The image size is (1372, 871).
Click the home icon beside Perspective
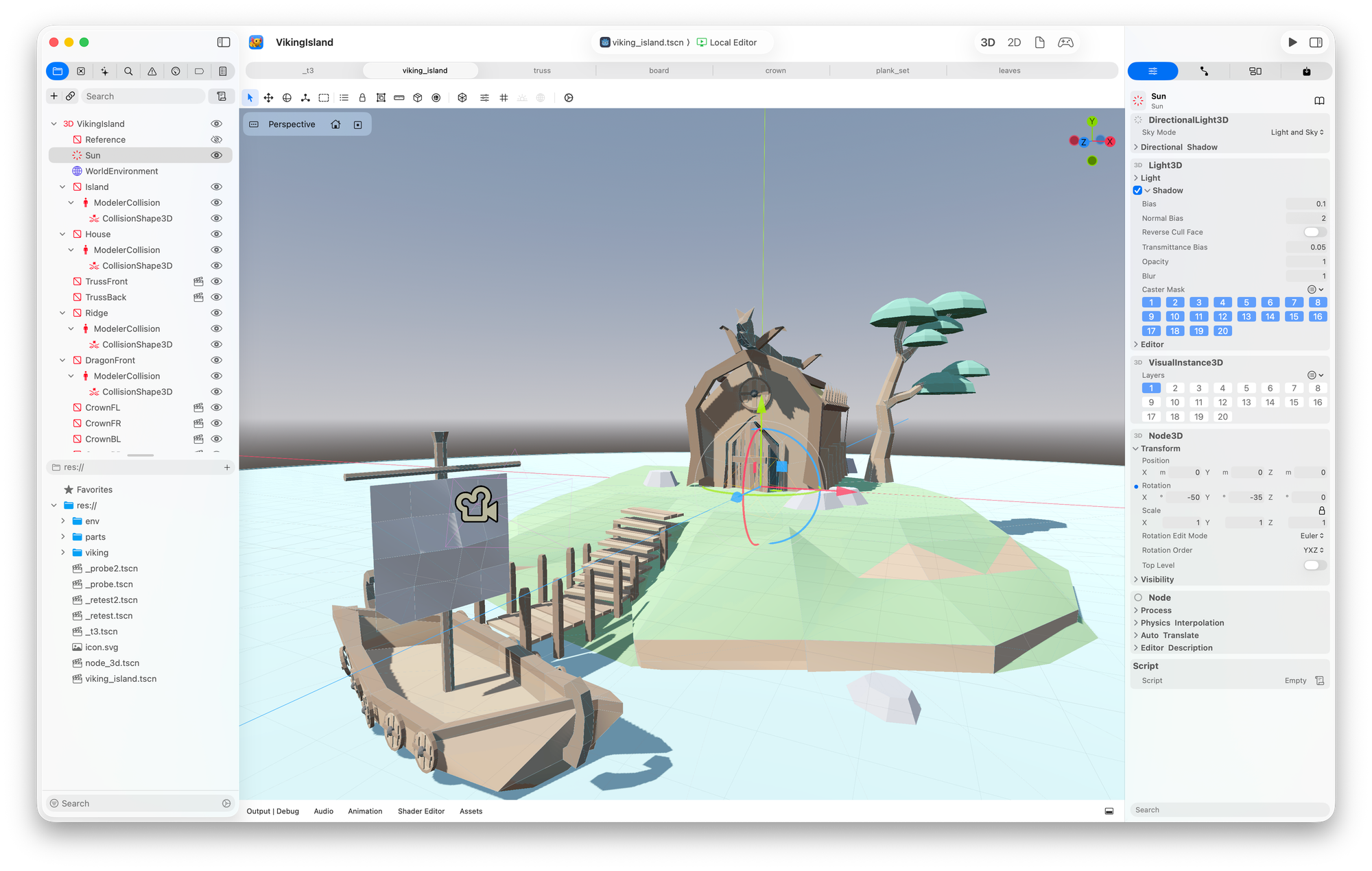tap(335, 124)
